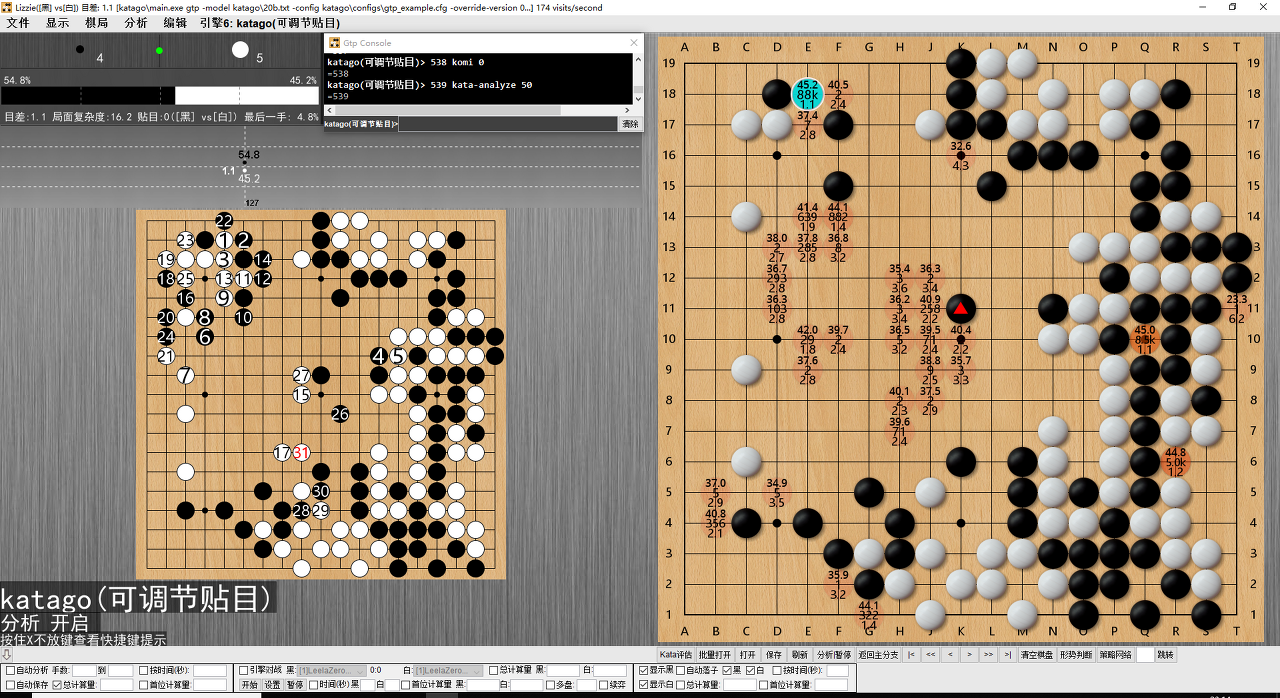Screen dimensions: 1280x698
Task: Click the 形势判断 button
Action: (x=1075, y=654)
